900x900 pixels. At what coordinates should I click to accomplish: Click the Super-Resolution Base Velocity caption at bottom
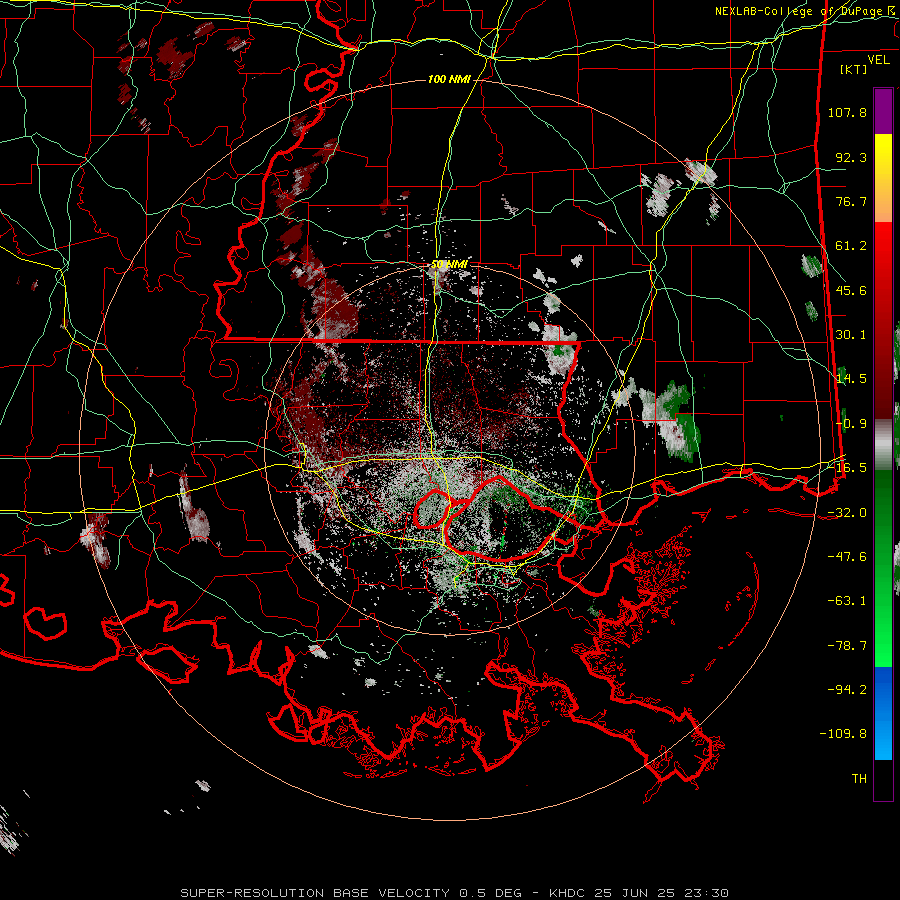(455, 893)
